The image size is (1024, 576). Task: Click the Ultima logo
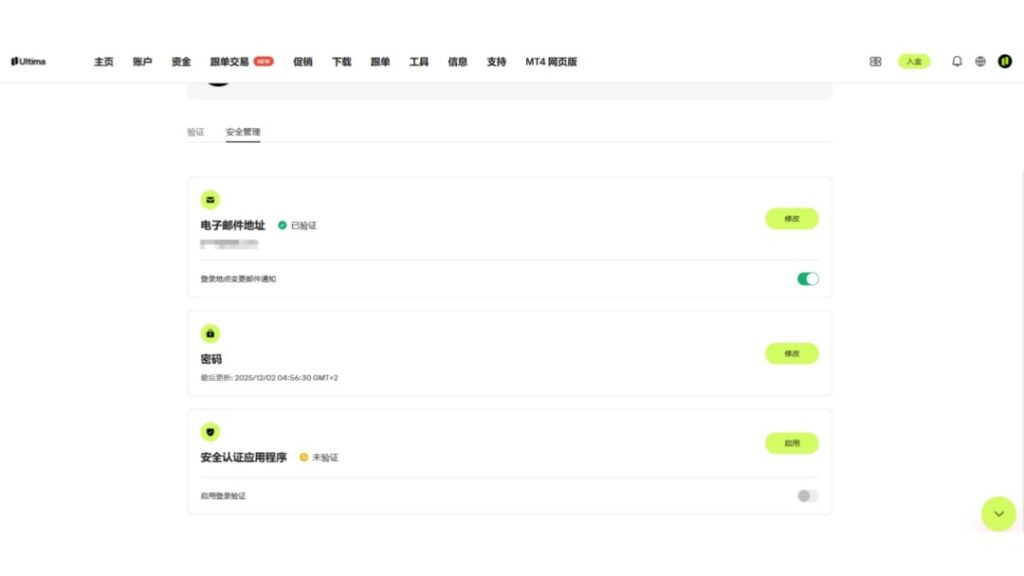point(29,61)
